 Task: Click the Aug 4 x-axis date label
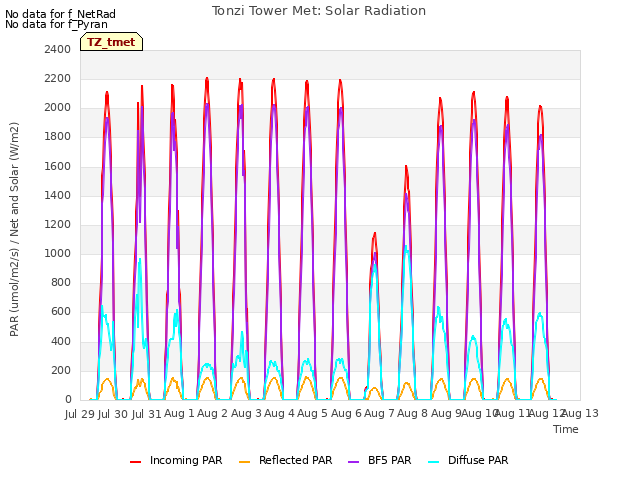(x=279, y=413)
